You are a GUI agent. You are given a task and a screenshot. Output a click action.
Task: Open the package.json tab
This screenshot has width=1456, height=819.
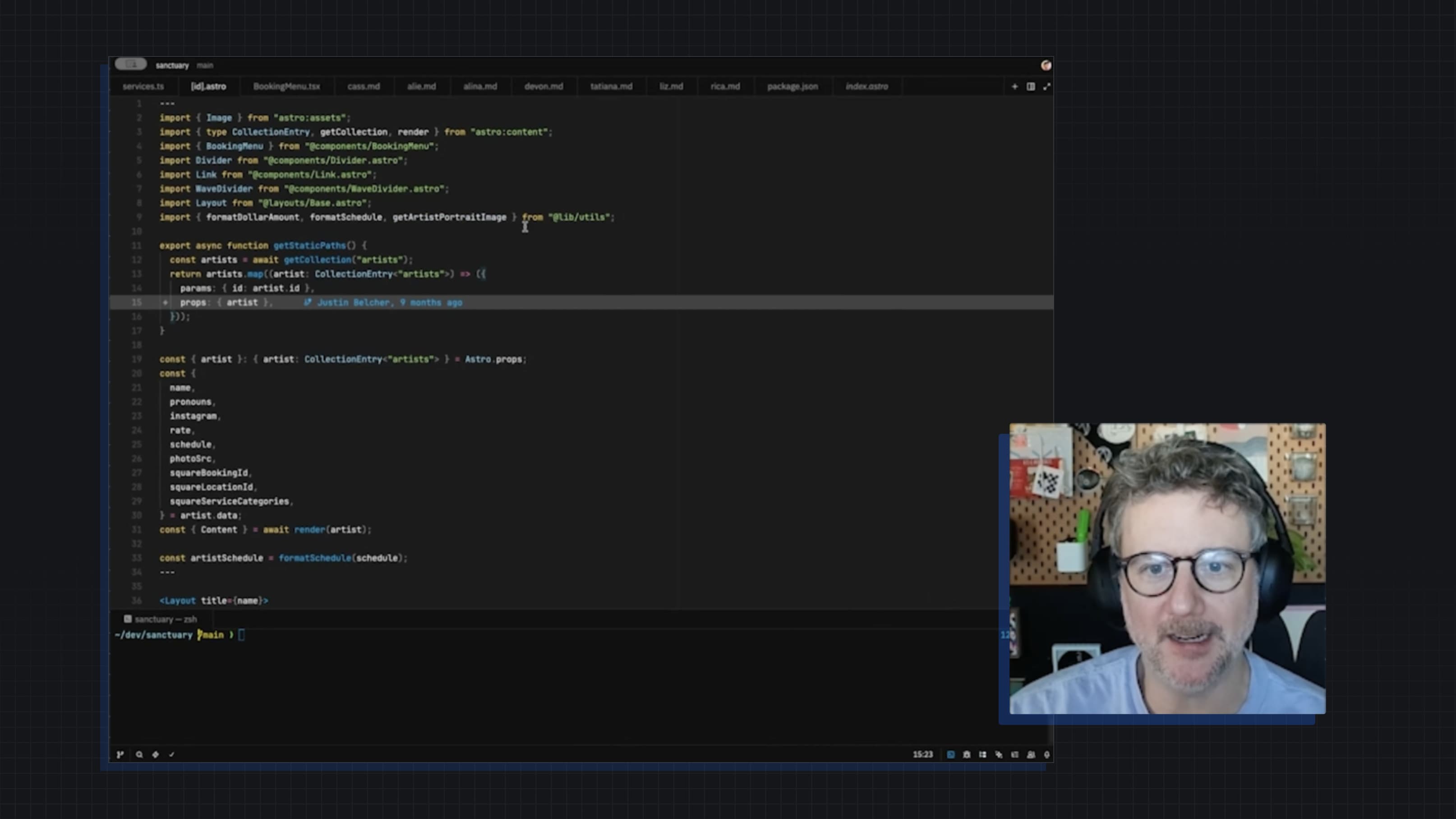point(792,87)
